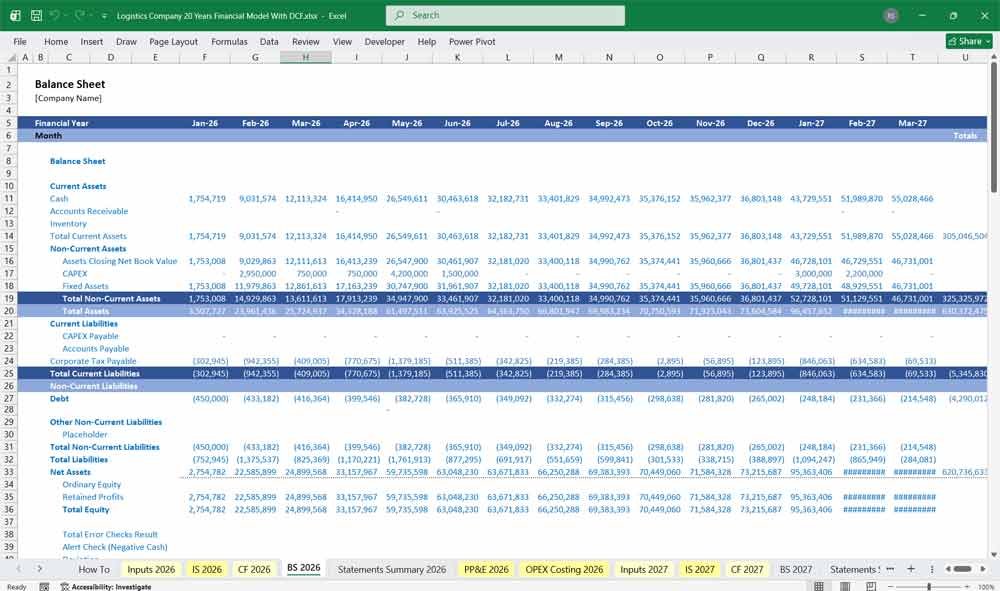Add a new sheet with plus icon
1000x591 pixels.
[911, 569]
